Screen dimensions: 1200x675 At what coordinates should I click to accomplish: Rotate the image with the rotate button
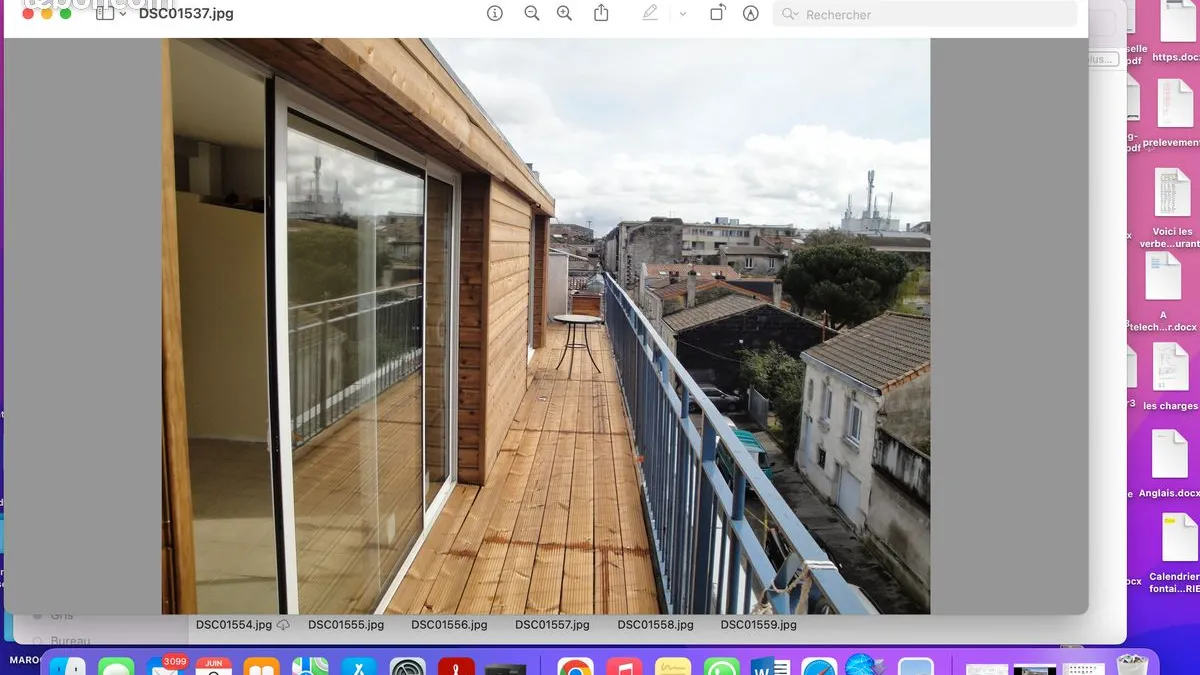point(717,14)
